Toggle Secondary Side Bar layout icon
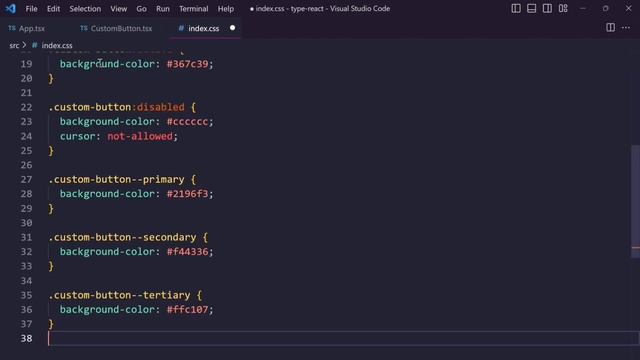 (x=547, y=8)
